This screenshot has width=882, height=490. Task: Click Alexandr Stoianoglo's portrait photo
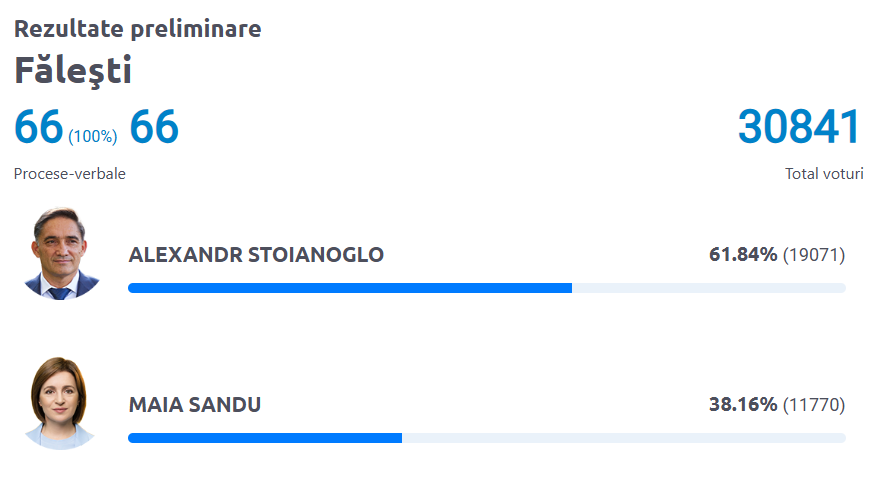[59, 255]
